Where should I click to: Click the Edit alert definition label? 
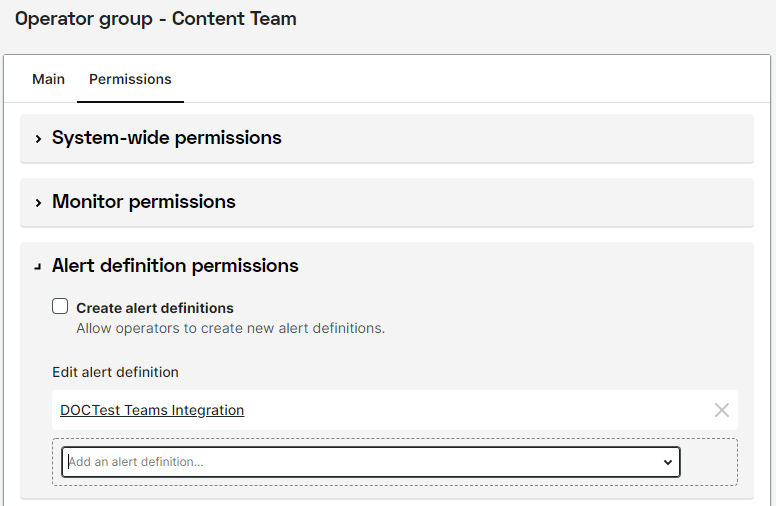point(115,372)
